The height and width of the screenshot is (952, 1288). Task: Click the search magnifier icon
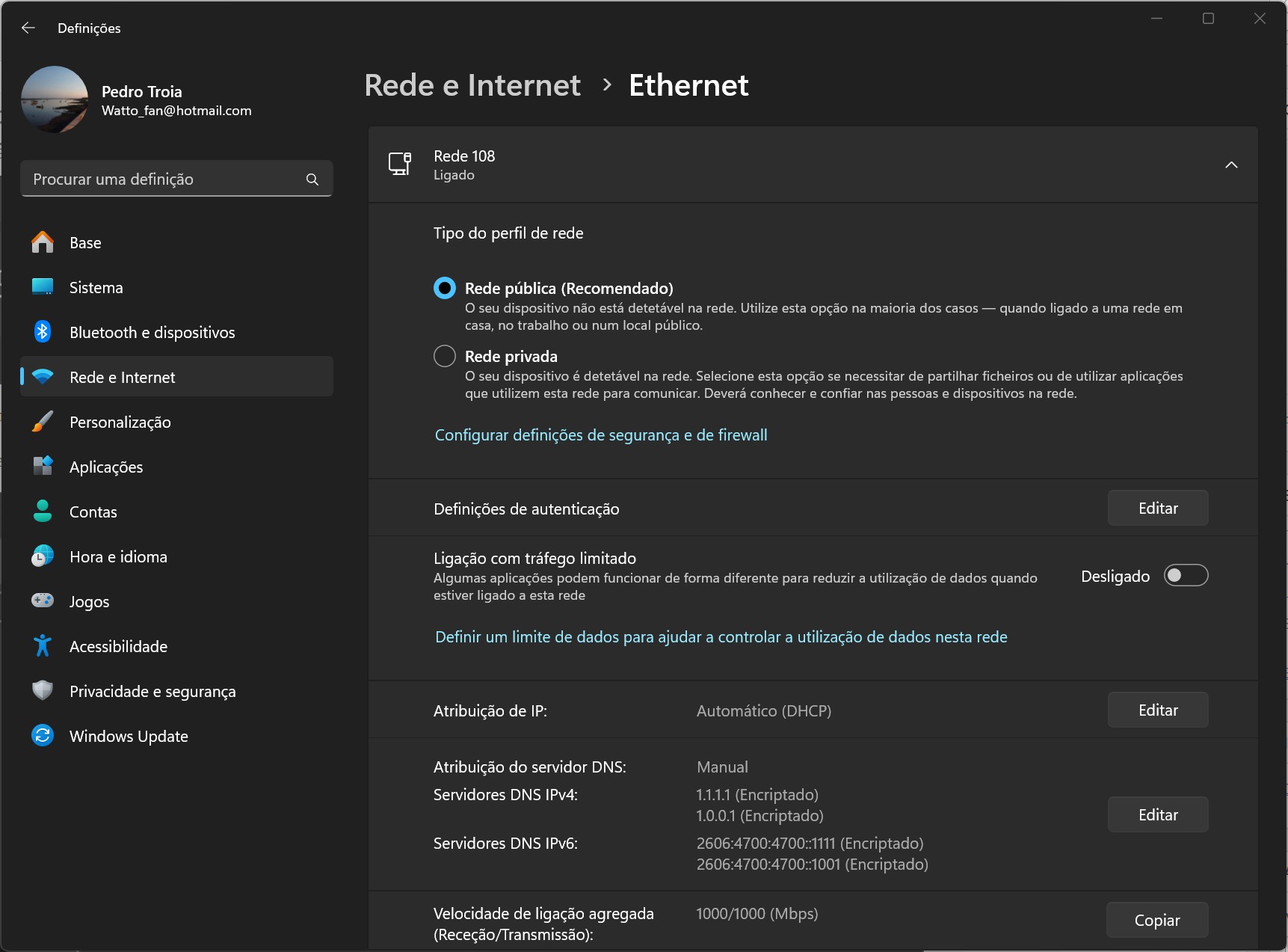pyautogui.click(x=312, y=179)
